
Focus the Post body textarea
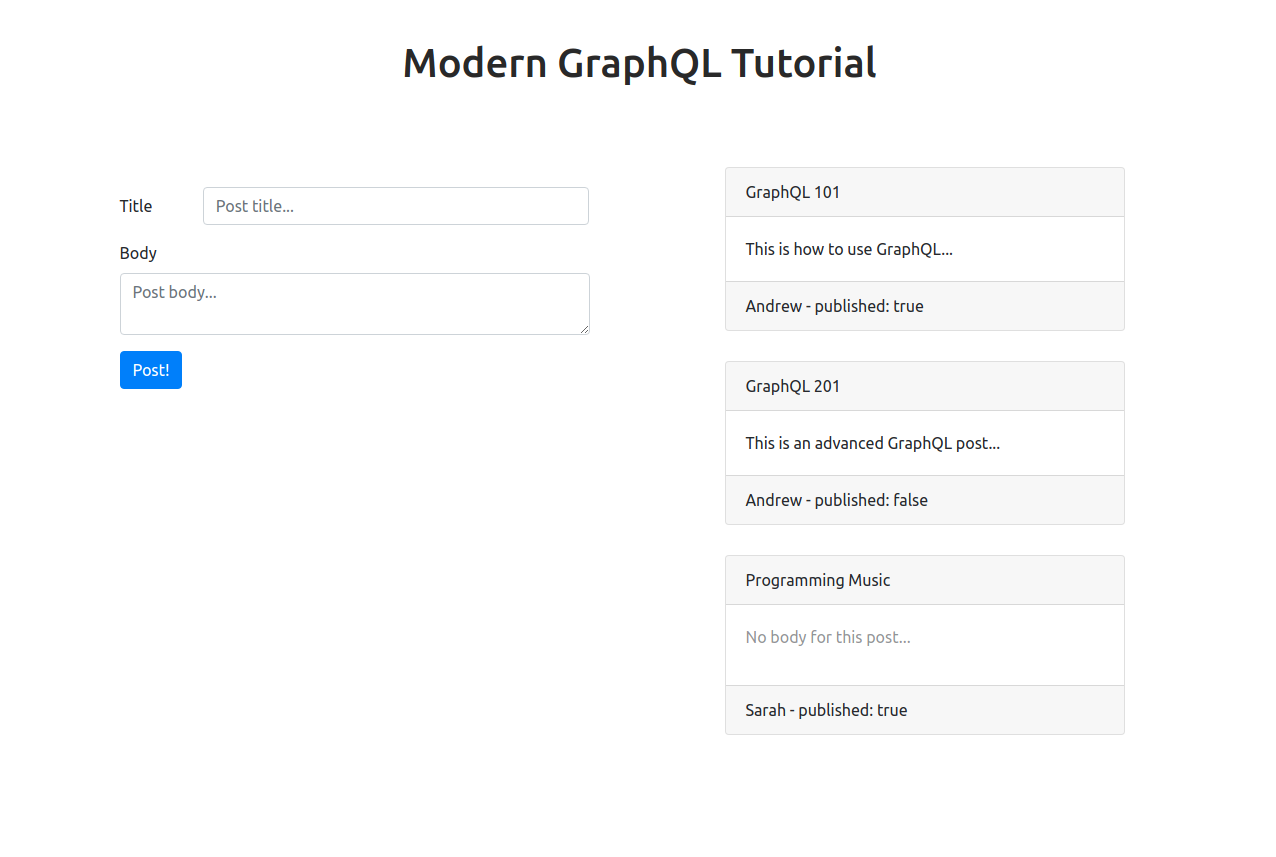tap(355, 304)
